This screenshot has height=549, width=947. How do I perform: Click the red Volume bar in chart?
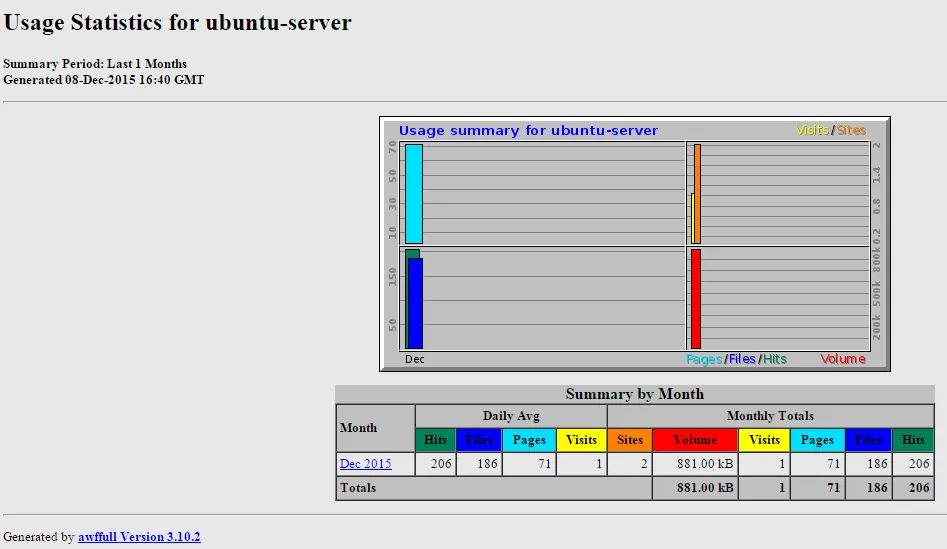696,298
